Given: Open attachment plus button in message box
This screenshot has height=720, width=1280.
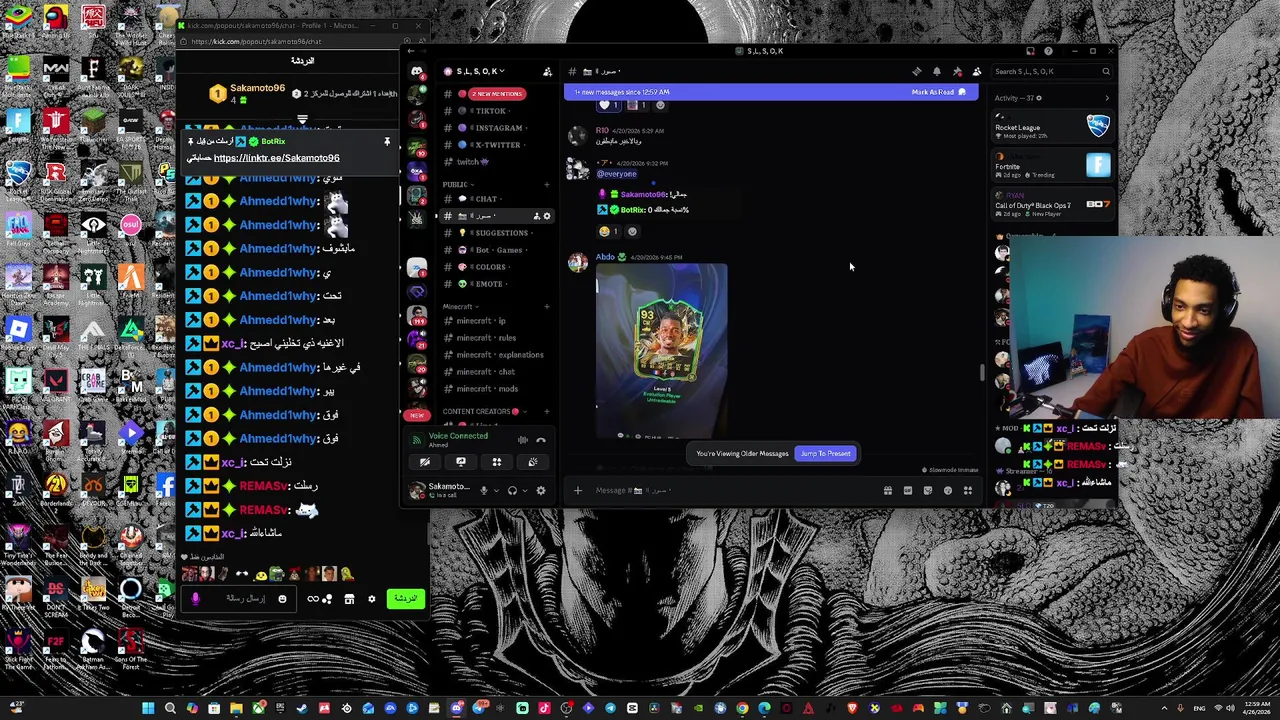Looking at the screenshot, I should point(577,490).
